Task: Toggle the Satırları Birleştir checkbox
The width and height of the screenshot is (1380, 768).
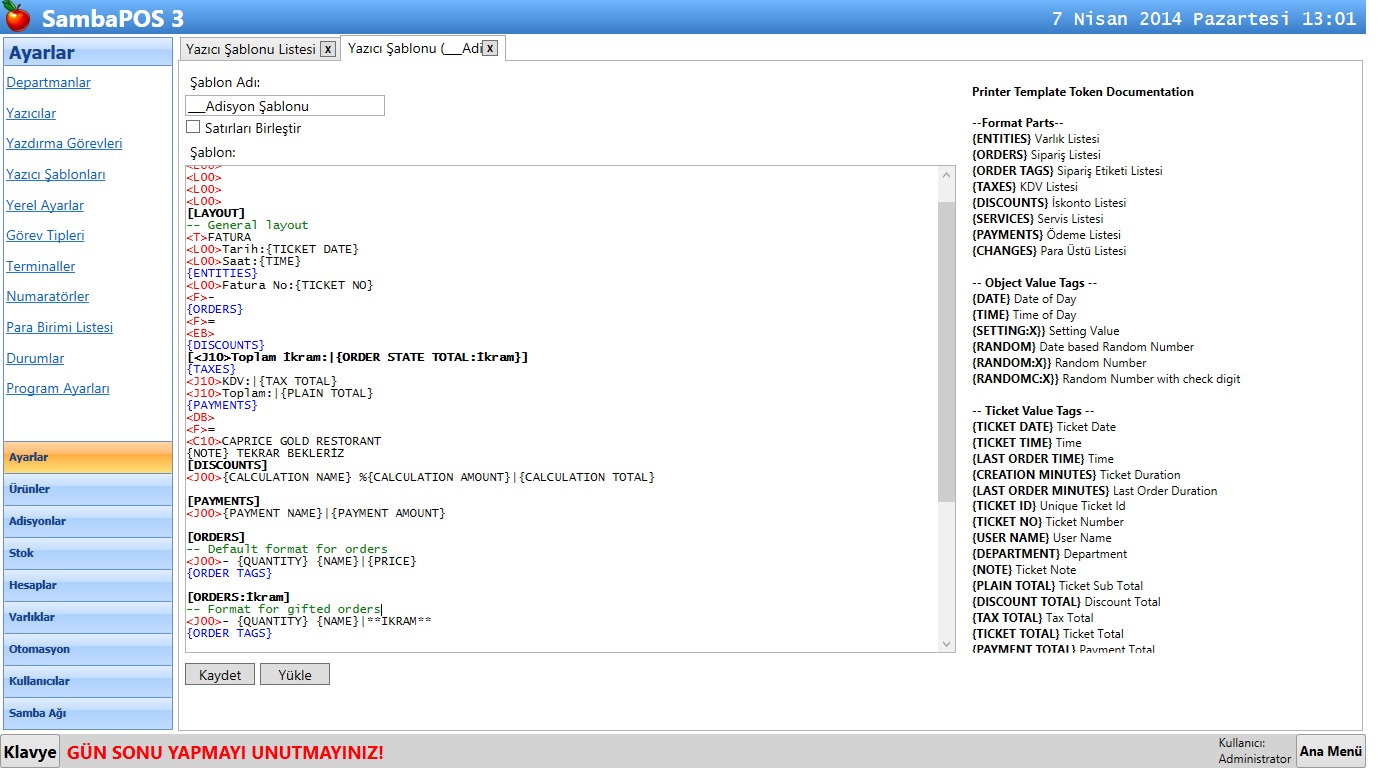Action: [x=193, y=127]
